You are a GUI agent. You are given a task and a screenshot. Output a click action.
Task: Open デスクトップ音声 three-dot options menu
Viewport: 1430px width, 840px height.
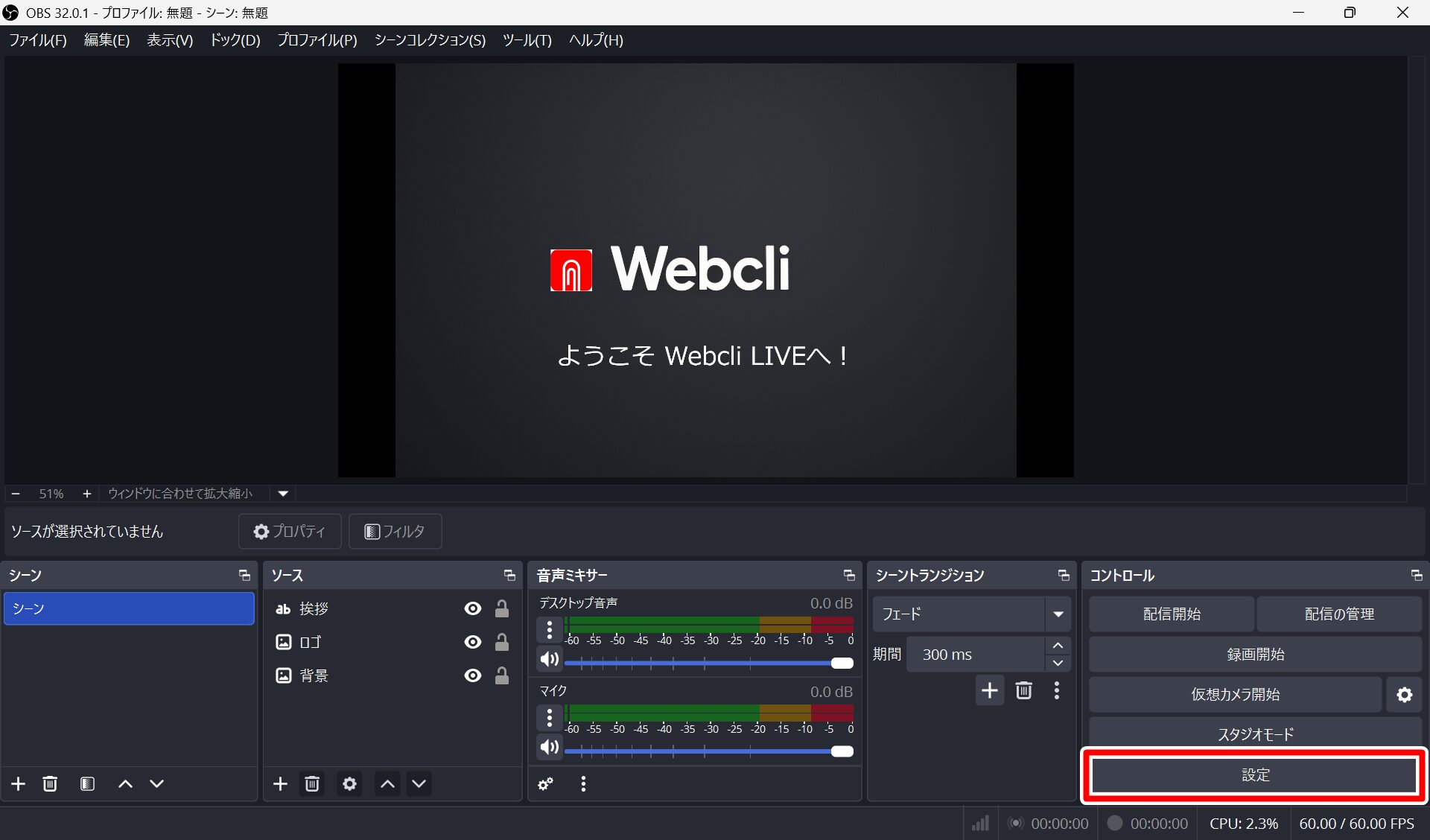pyautogui.click(x=549, y=630)
